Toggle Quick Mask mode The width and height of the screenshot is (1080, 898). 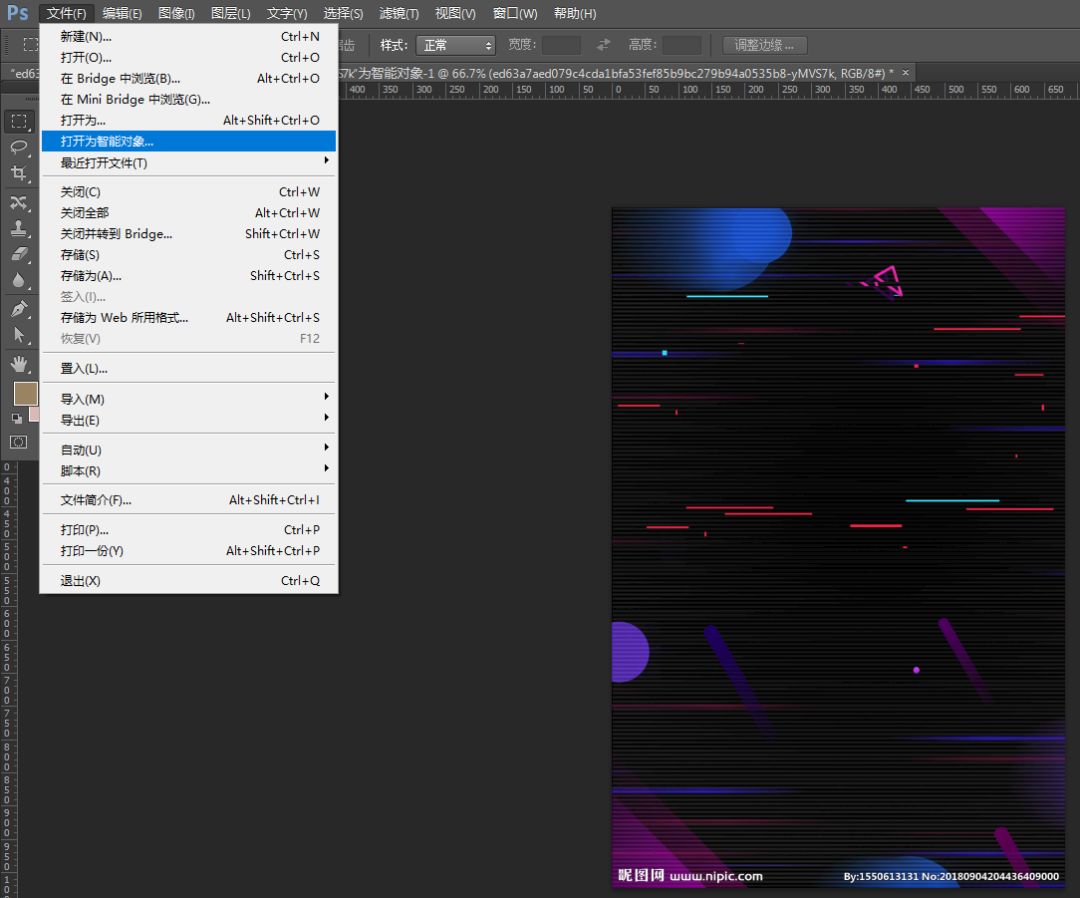tap(19, 442)
